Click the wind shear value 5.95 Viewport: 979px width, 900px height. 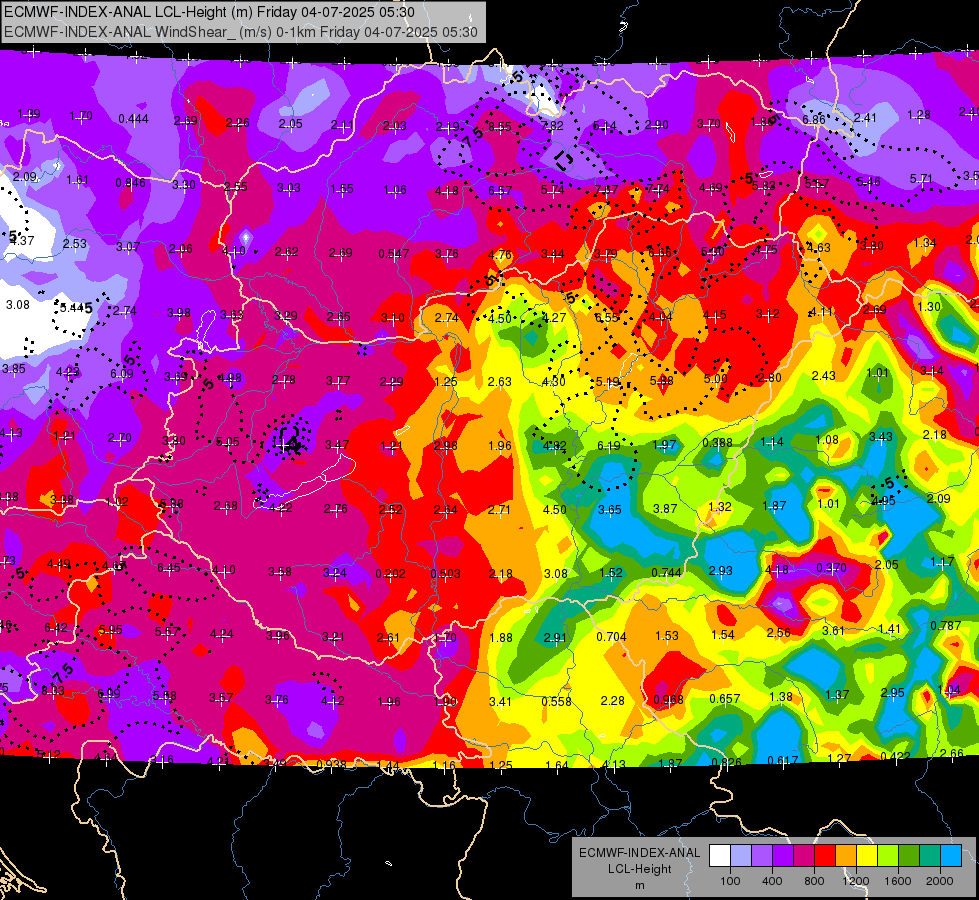point(111,630)
